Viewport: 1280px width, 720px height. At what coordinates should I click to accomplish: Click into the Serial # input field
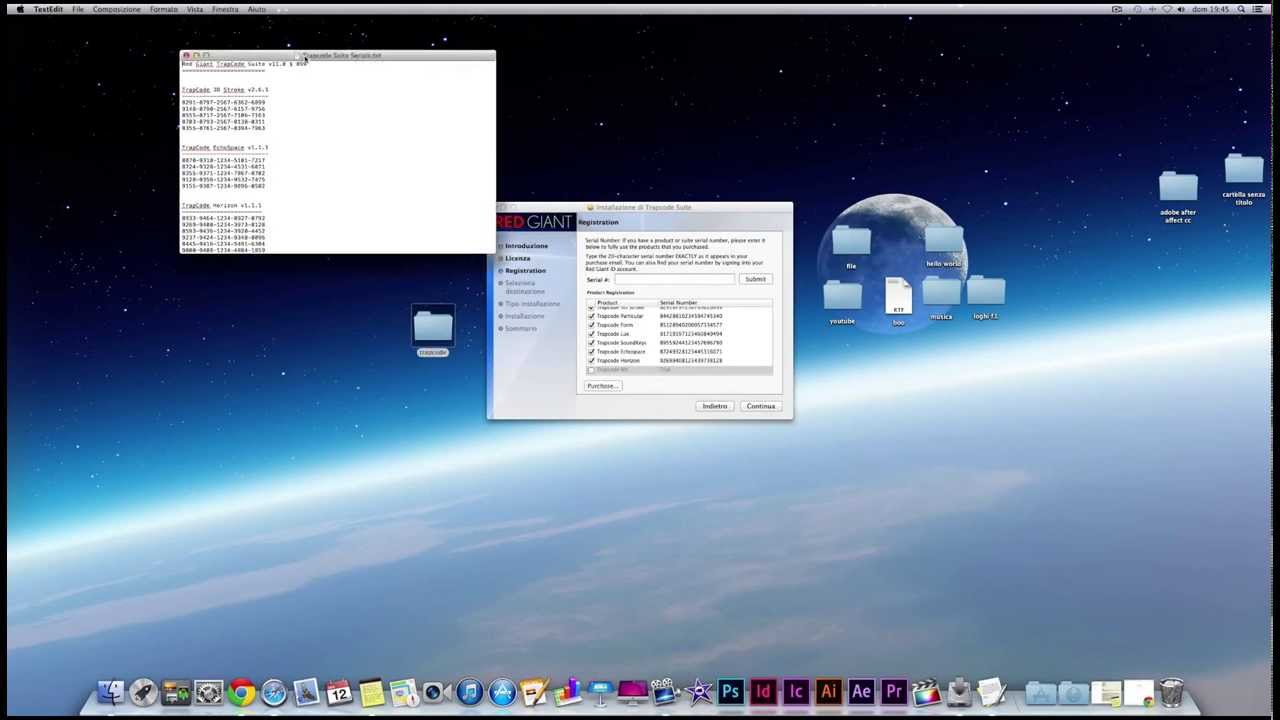(x=673, y=279)
